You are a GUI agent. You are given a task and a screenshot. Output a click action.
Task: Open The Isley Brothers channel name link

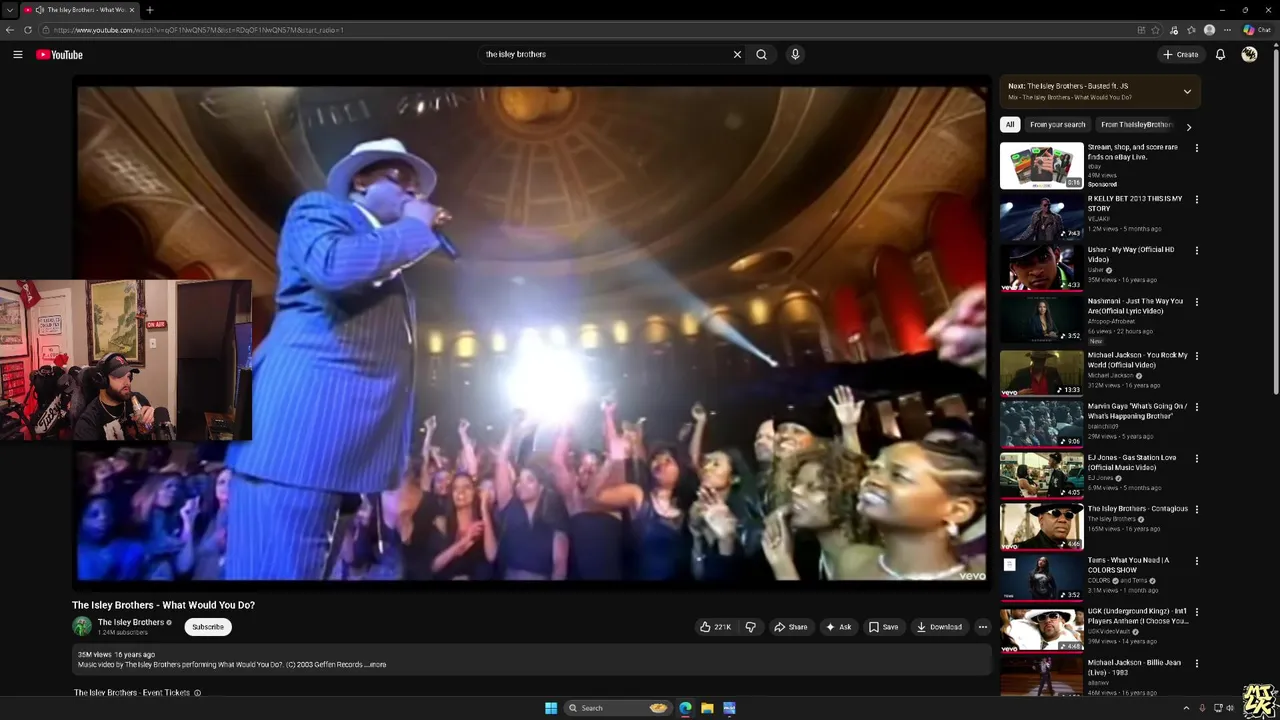pos(131,622)
